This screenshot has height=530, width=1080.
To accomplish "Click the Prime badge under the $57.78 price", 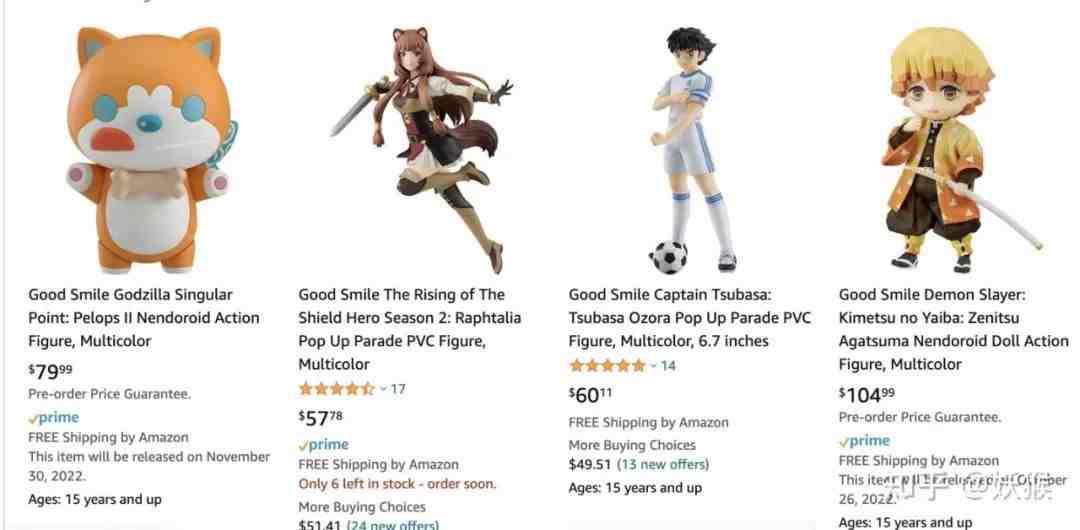I will (x=324, y=445).
